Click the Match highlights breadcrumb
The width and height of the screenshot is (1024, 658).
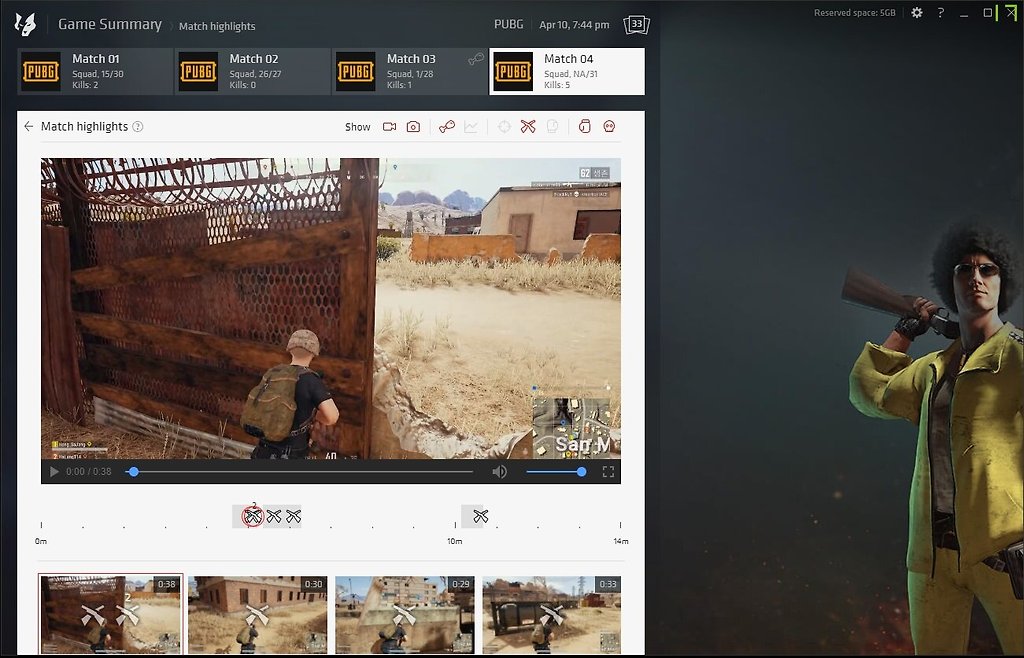click(217, 26)
